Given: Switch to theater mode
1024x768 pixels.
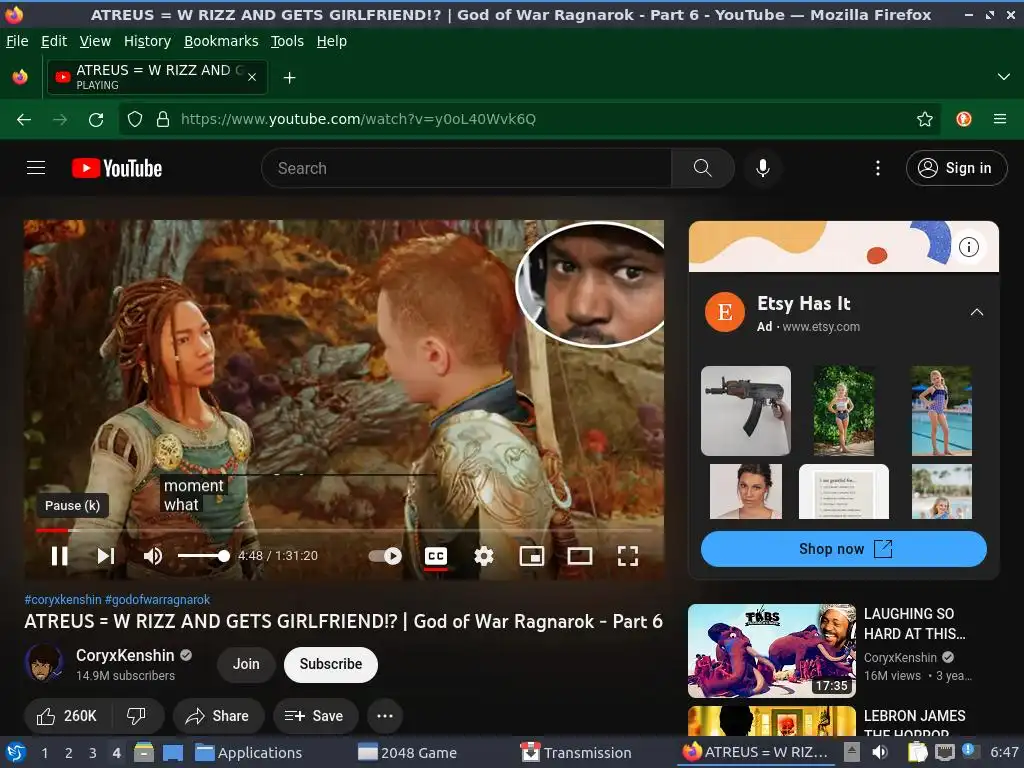Looking at the screenshot, I should pos(579,556).
